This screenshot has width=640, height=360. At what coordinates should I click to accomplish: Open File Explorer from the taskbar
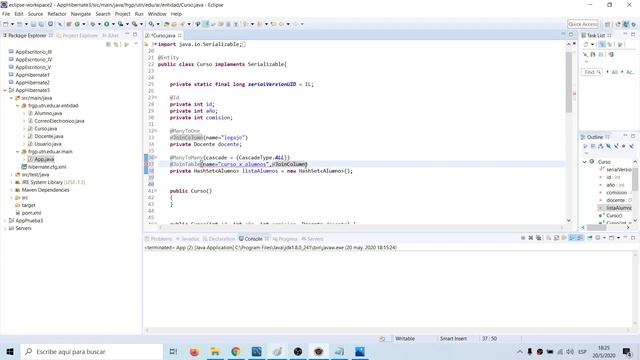pos(215,351)
